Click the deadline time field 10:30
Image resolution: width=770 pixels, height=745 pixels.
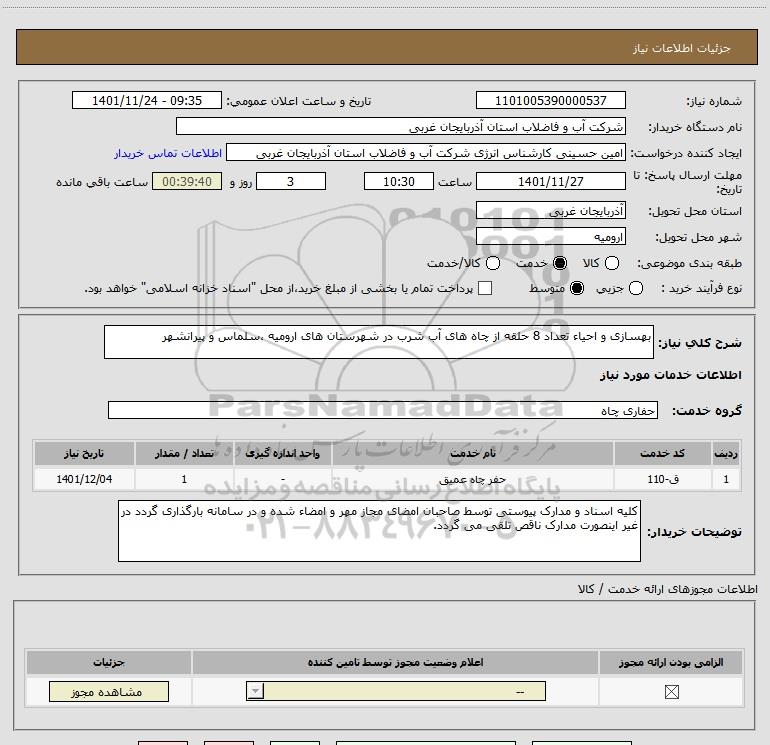coord(399,181)
